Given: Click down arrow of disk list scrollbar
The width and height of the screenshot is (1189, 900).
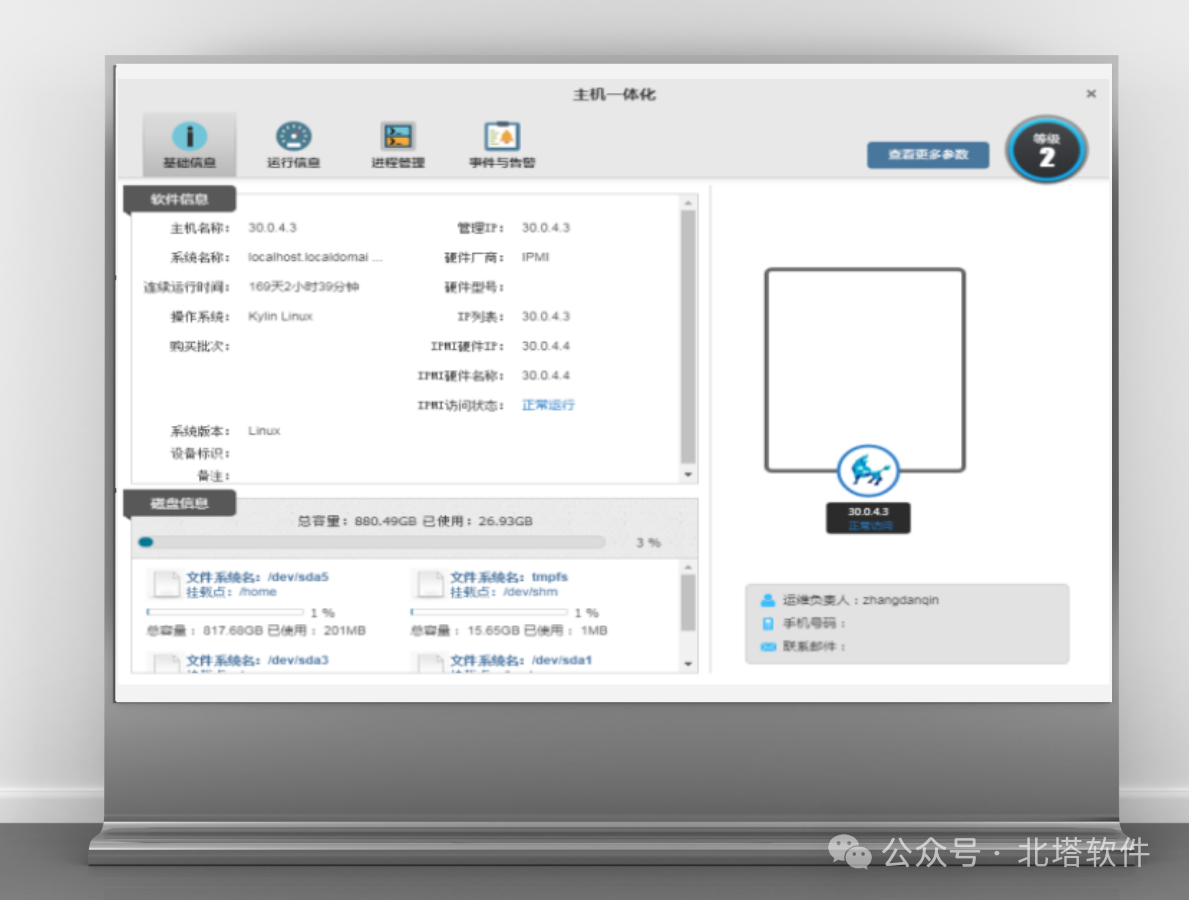Looking at the screenshot, I should 688,663.
